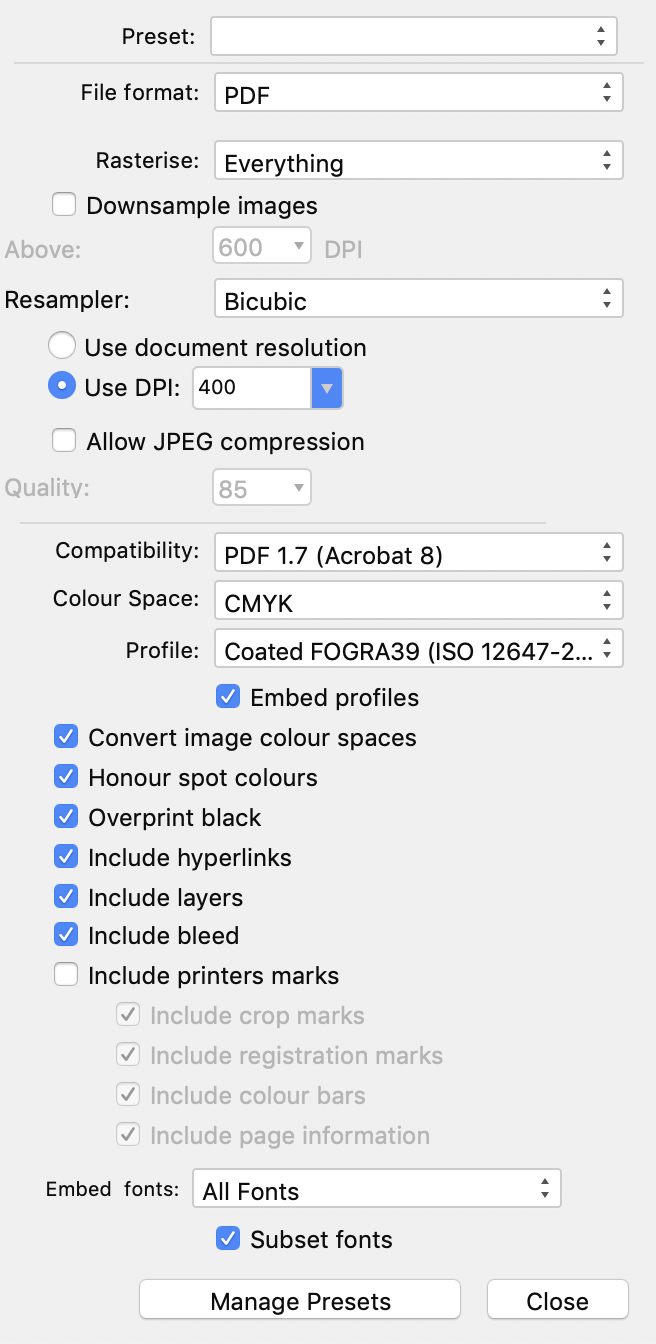Enable Allow JPEG compression checkbox
Viewport: 656px width, 1344px height.
(x=65, y=440)
